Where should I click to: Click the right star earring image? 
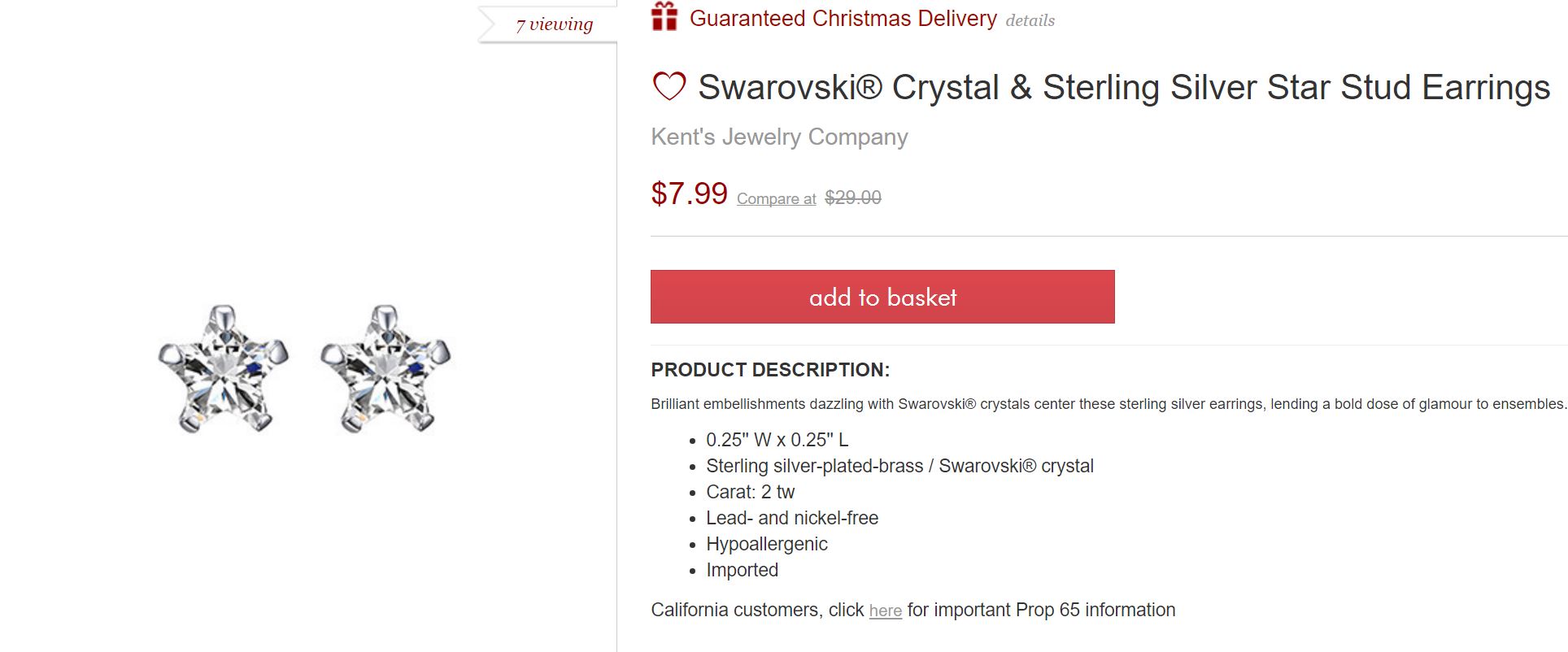click(385, 368)
